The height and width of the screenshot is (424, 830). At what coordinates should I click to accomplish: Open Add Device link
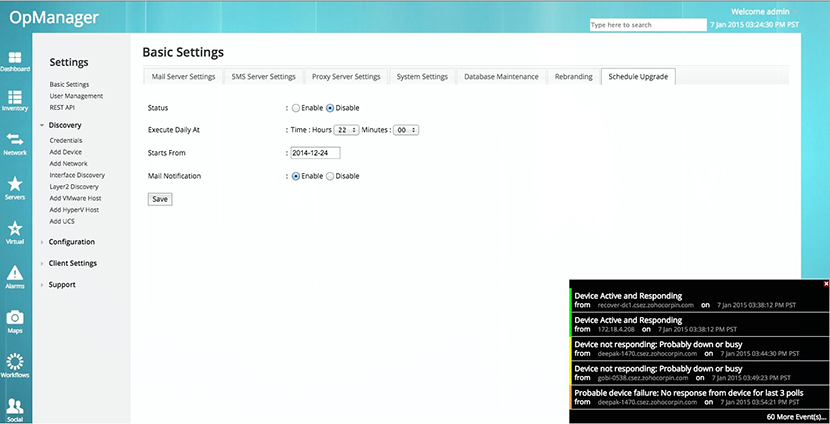[x=66, y=152]
